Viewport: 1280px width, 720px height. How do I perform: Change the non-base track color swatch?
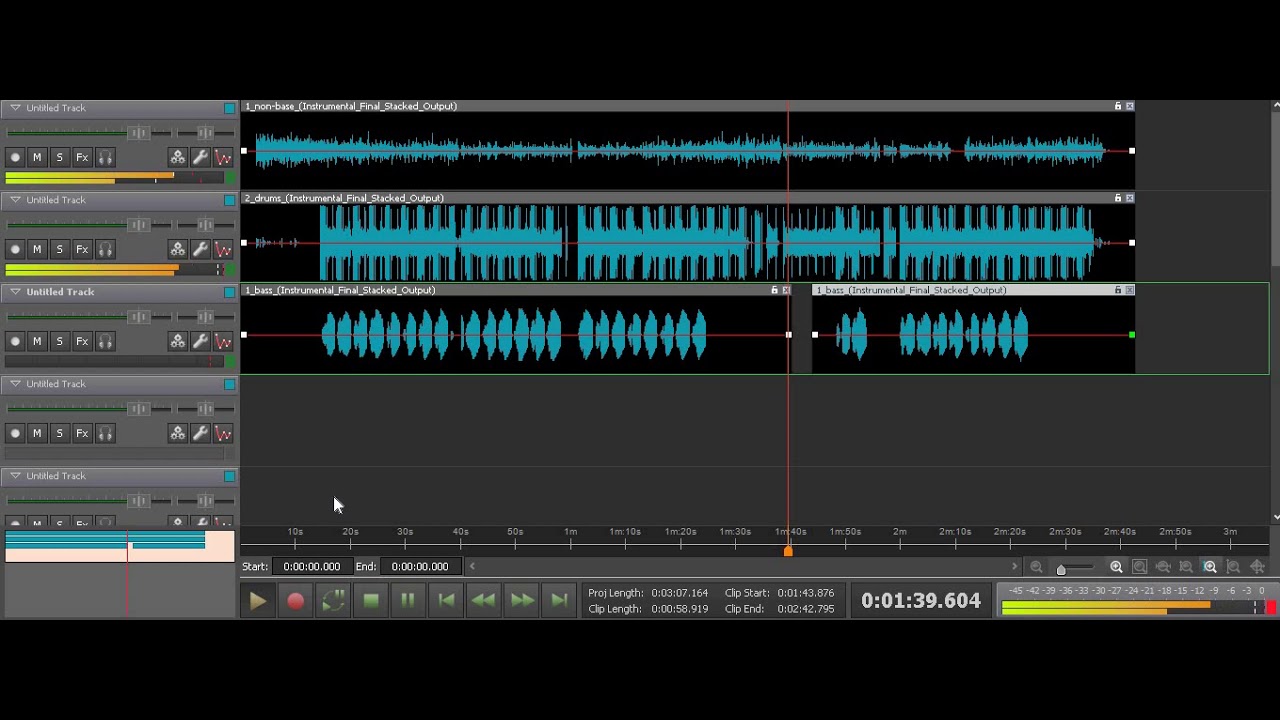tap(230, 108)
